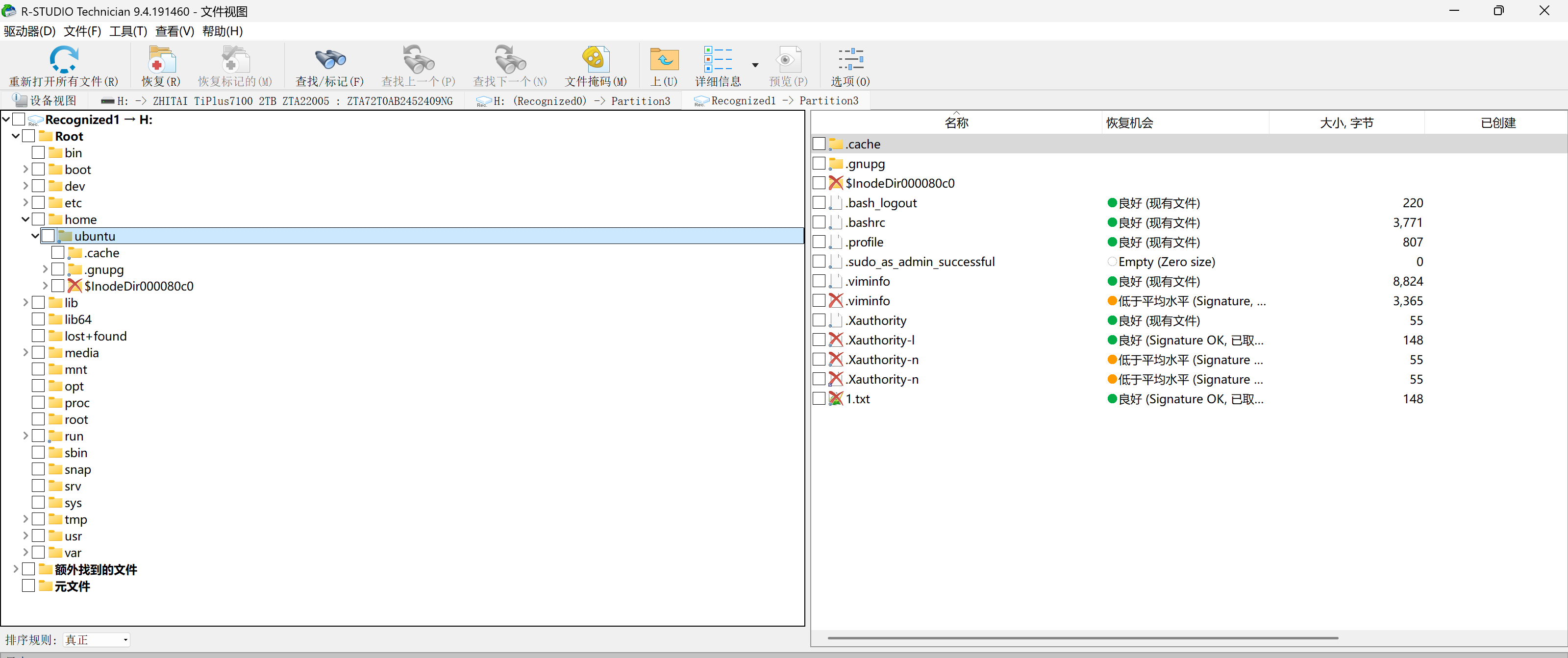Click the Reopen All Files refresh icon
The image size is (1568, 658).
coord(63,60)
